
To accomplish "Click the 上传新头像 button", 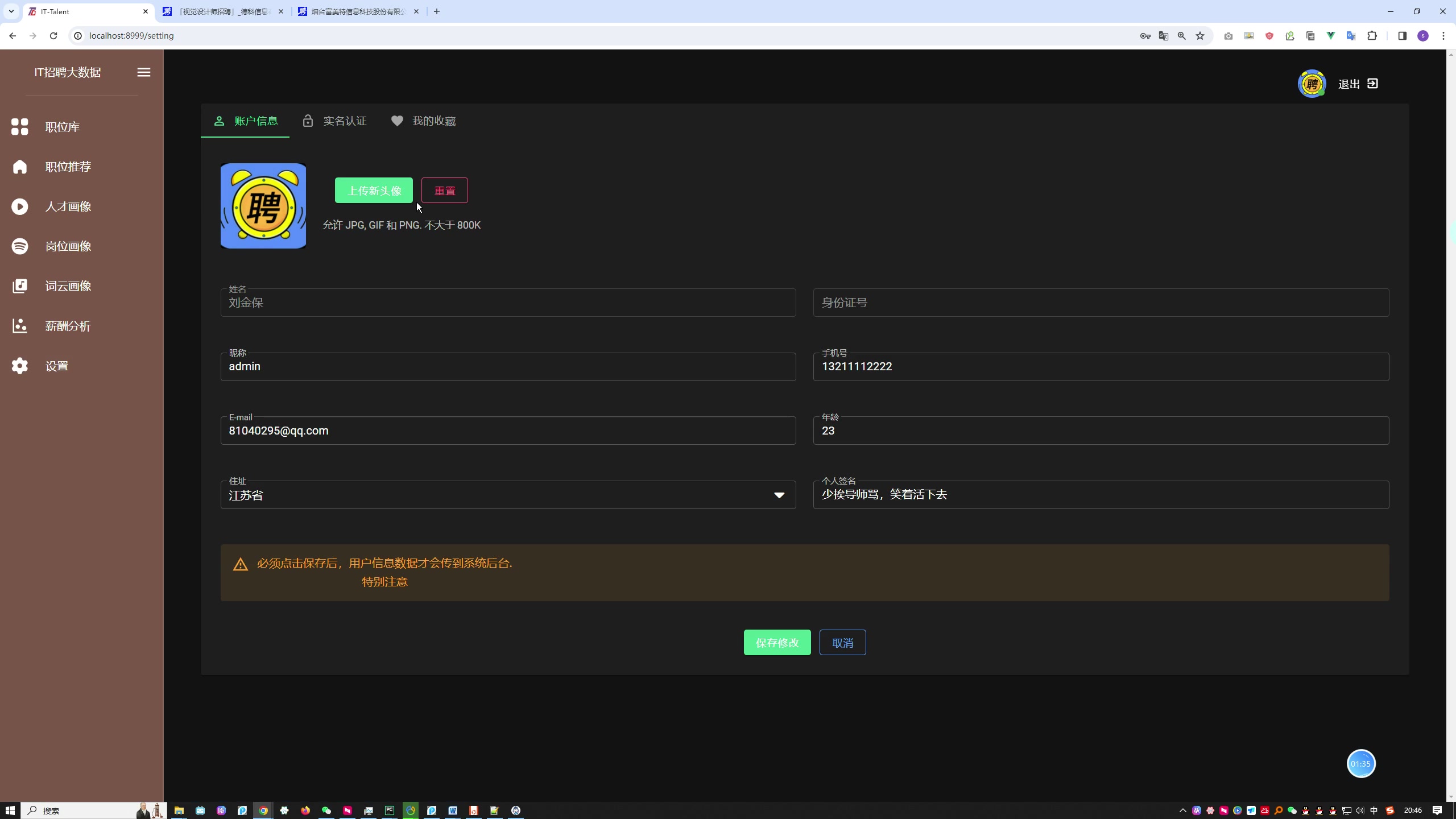I will (374, 191).
